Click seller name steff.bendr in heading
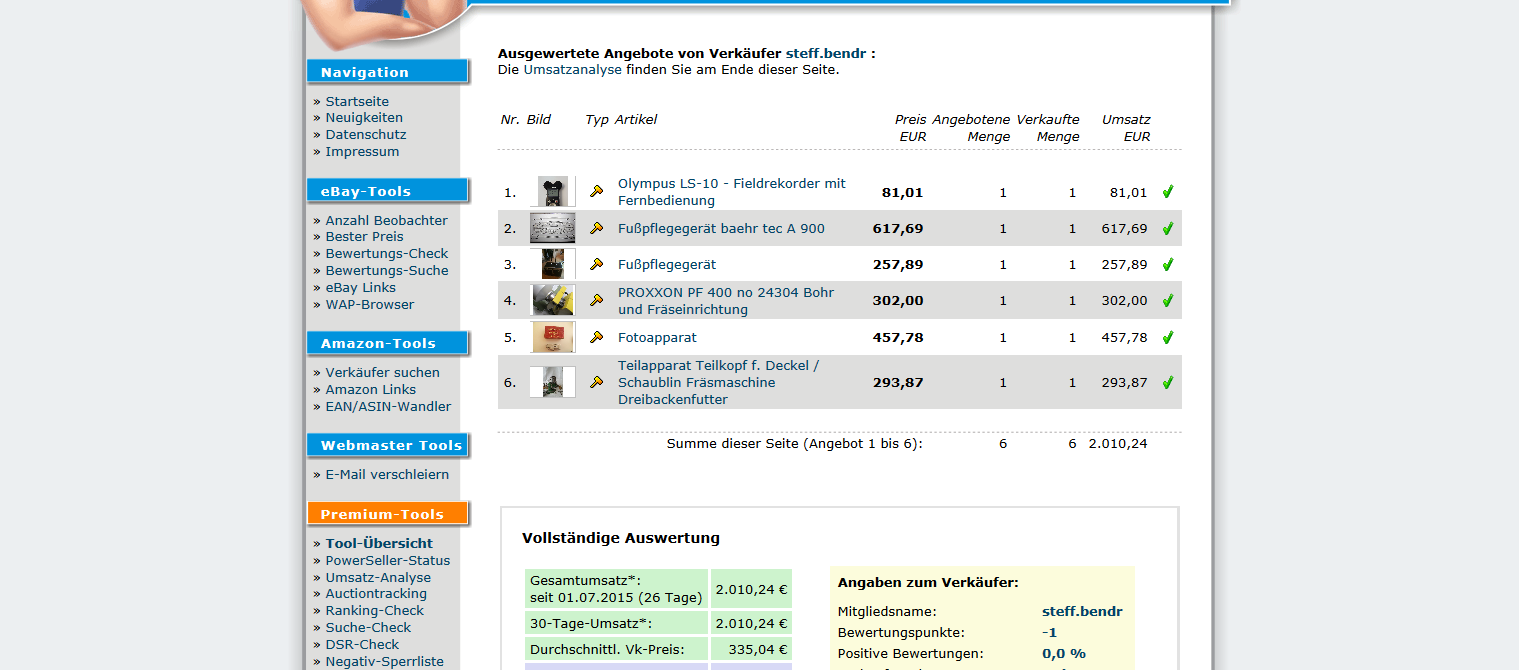Screen dimensions: 1519x670 [x=825, y=53]
